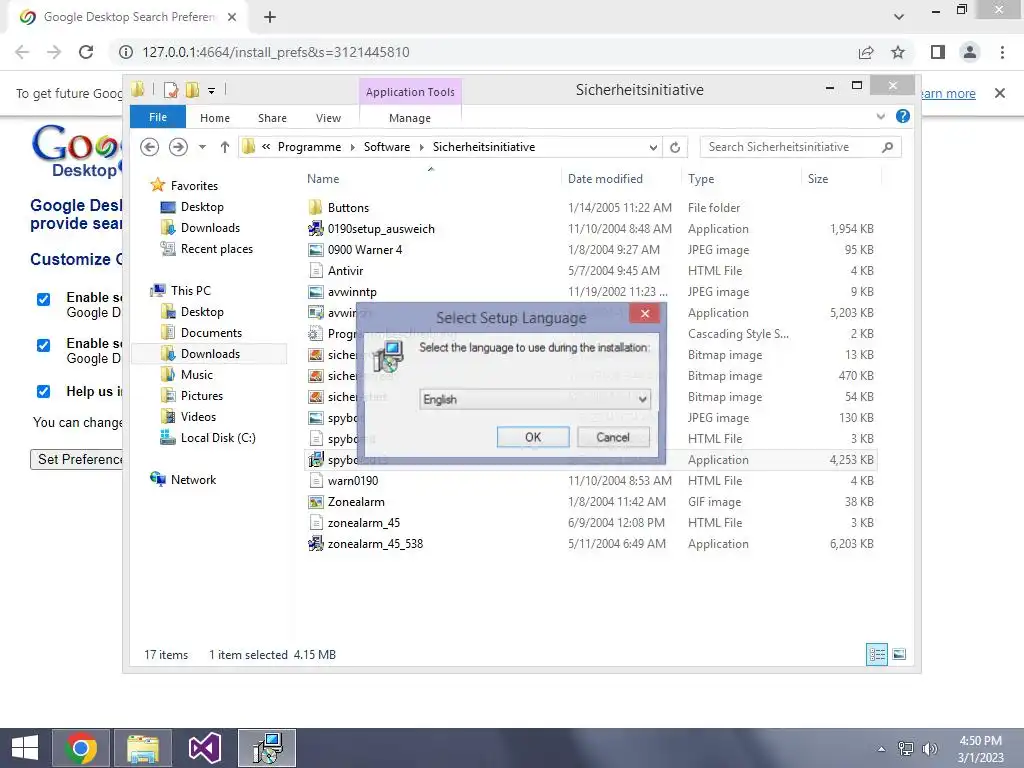Open the File tab in Explorer
The width and height of the screenshot is (1024, 768).
158,117
